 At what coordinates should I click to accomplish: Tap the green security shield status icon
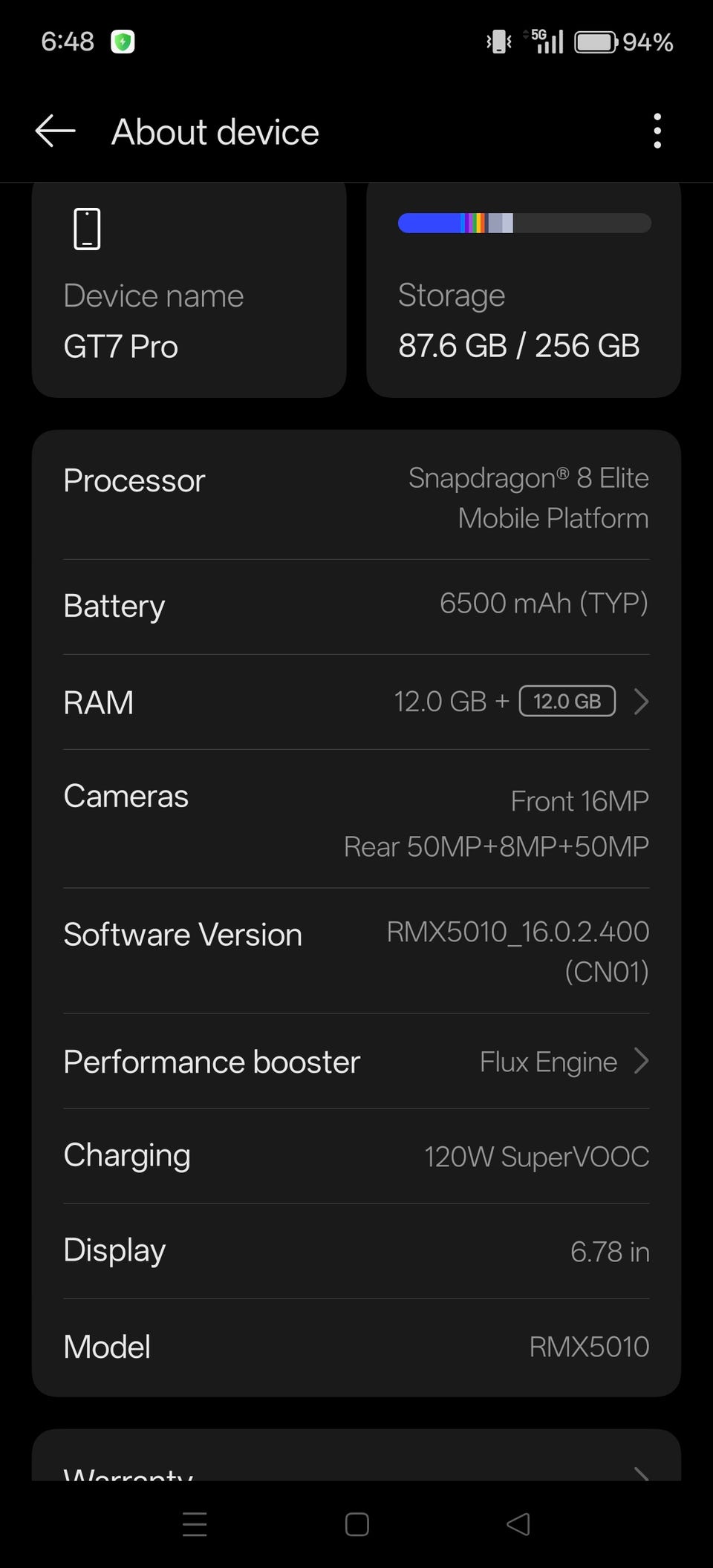point(123,42)
